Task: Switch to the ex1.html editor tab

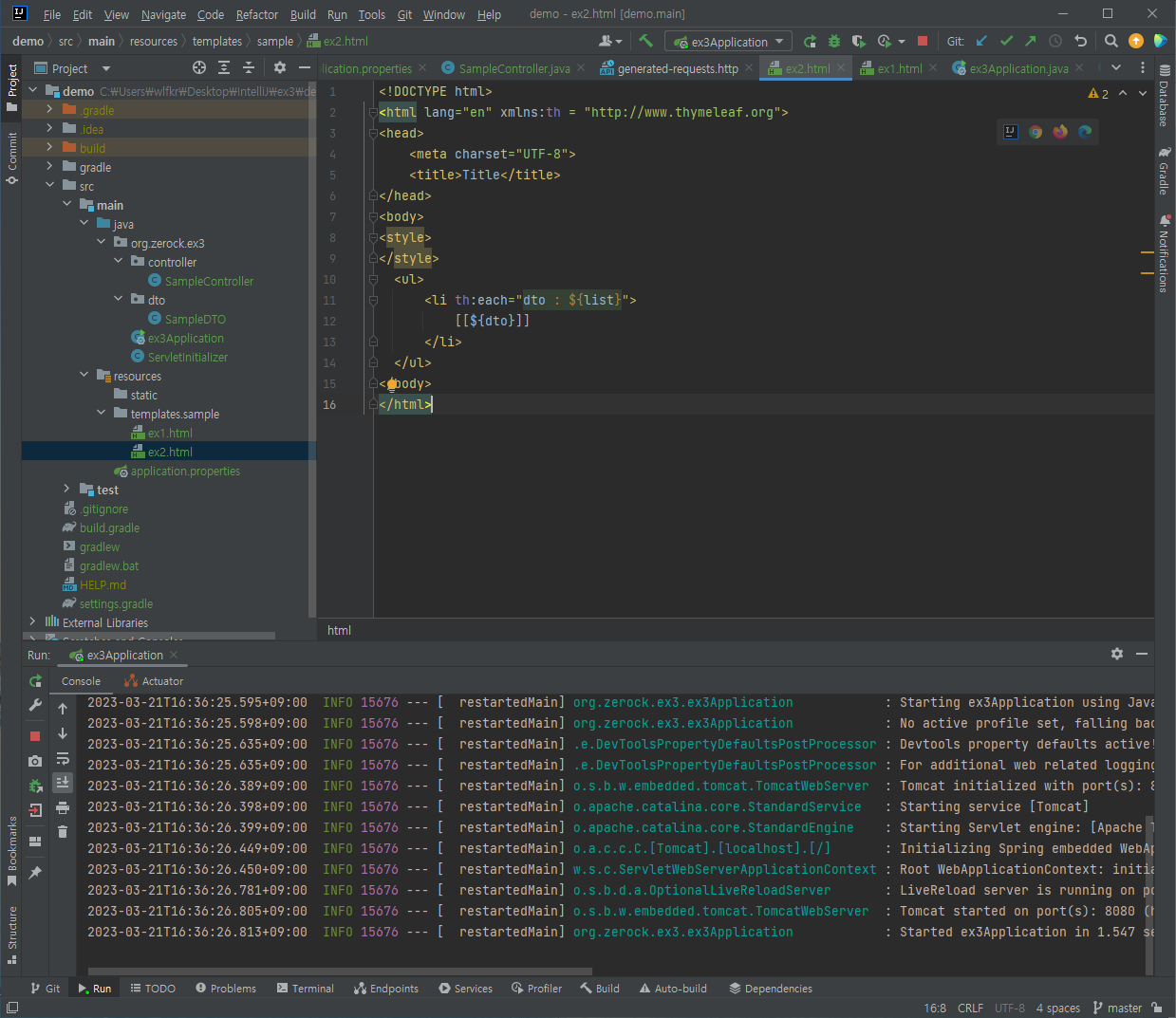Action: (899, 68)
